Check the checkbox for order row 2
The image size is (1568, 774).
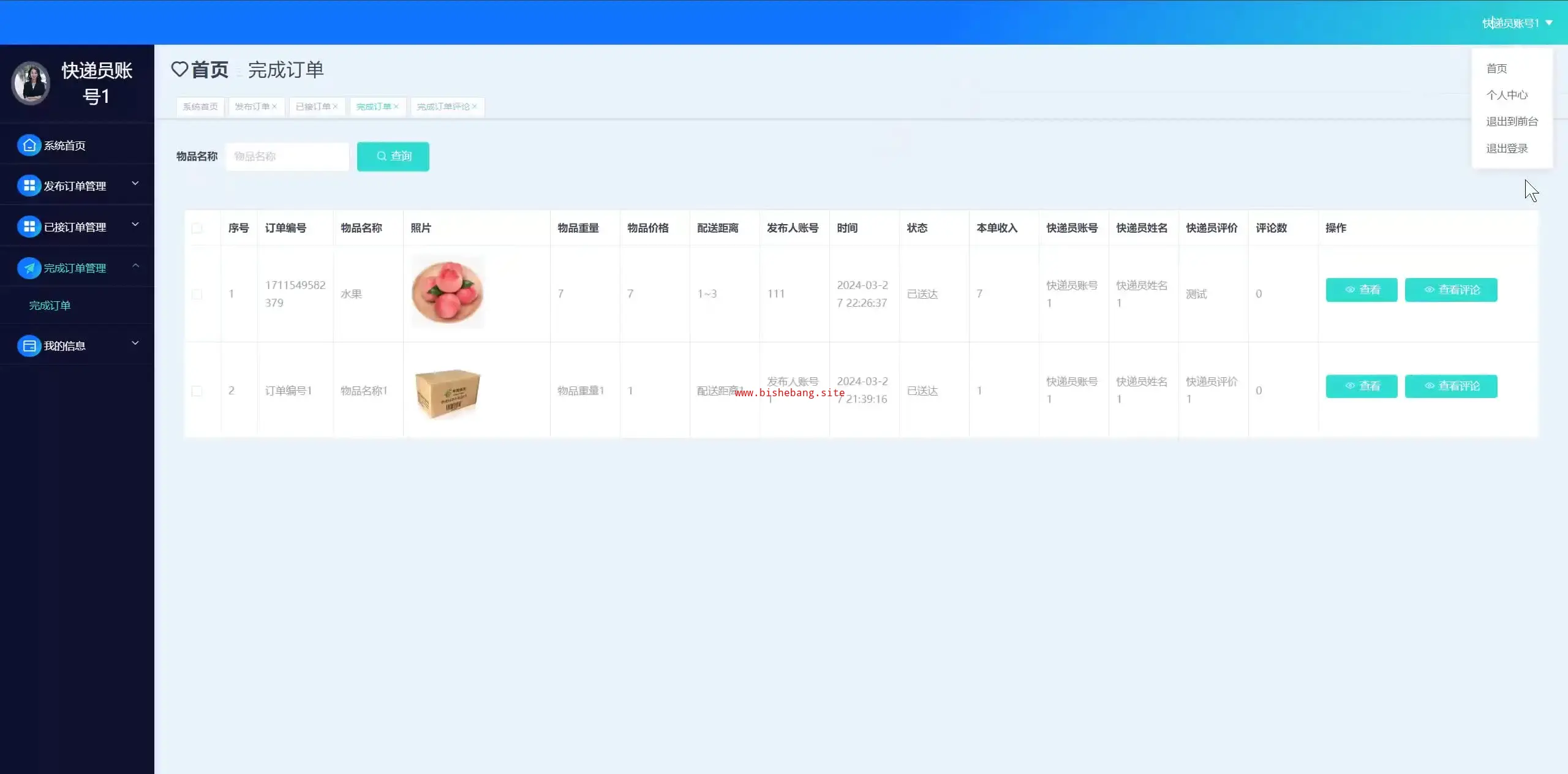197,391
